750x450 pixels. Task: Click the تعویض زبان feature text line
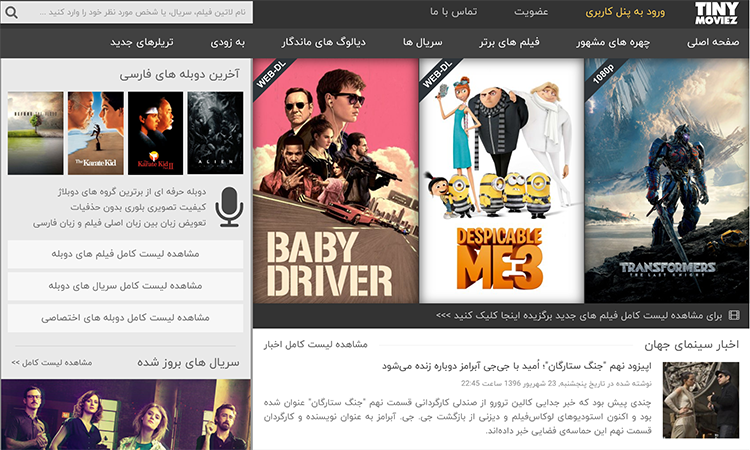(120, 223)
